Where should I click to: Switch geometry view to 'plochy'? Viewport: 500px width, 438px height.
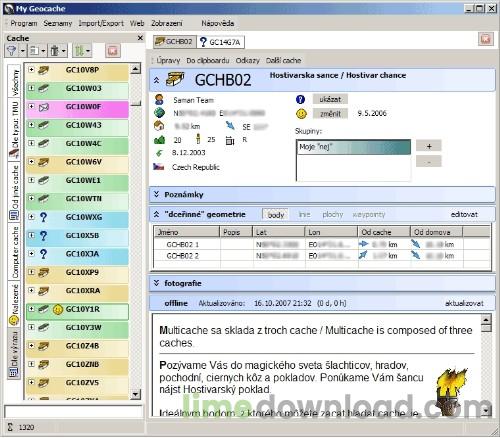[x=333, y=214]
